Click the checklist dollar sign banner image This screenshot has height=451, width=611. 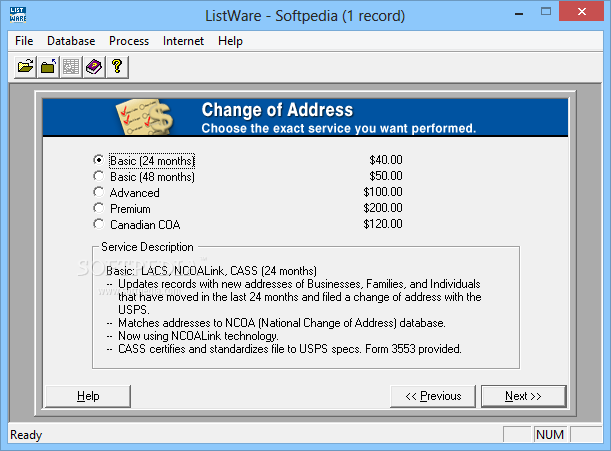145,117
